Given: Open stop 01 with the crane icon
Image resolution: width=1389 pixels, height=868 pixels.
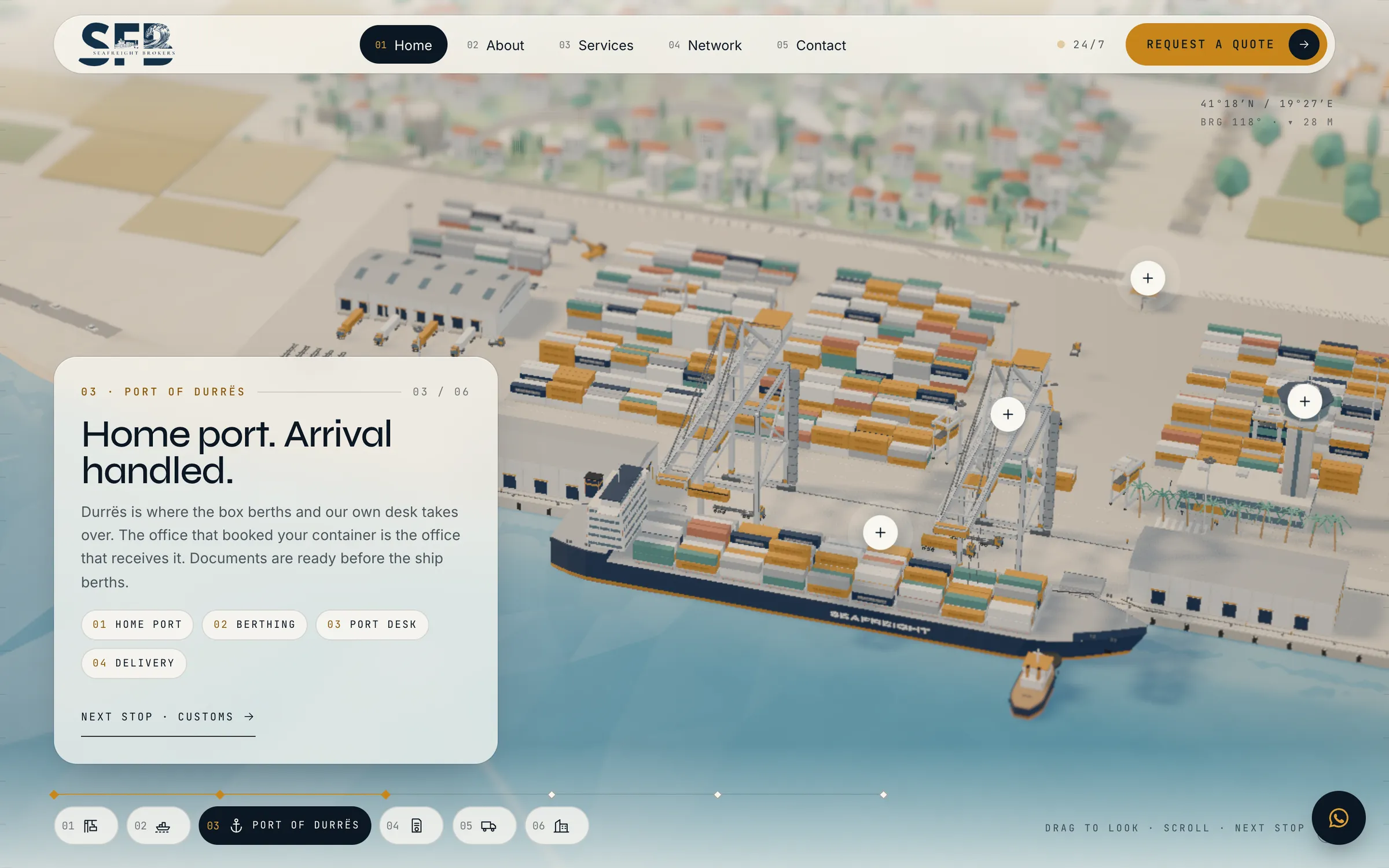Looking at the screenshot, I should click(x=86, y=826).
